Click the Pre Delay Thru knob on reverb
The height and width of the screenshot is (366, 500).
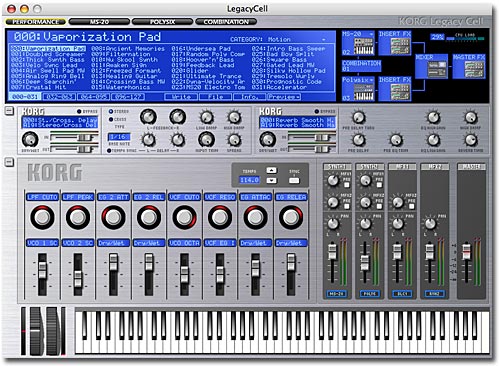click(358, 117)
